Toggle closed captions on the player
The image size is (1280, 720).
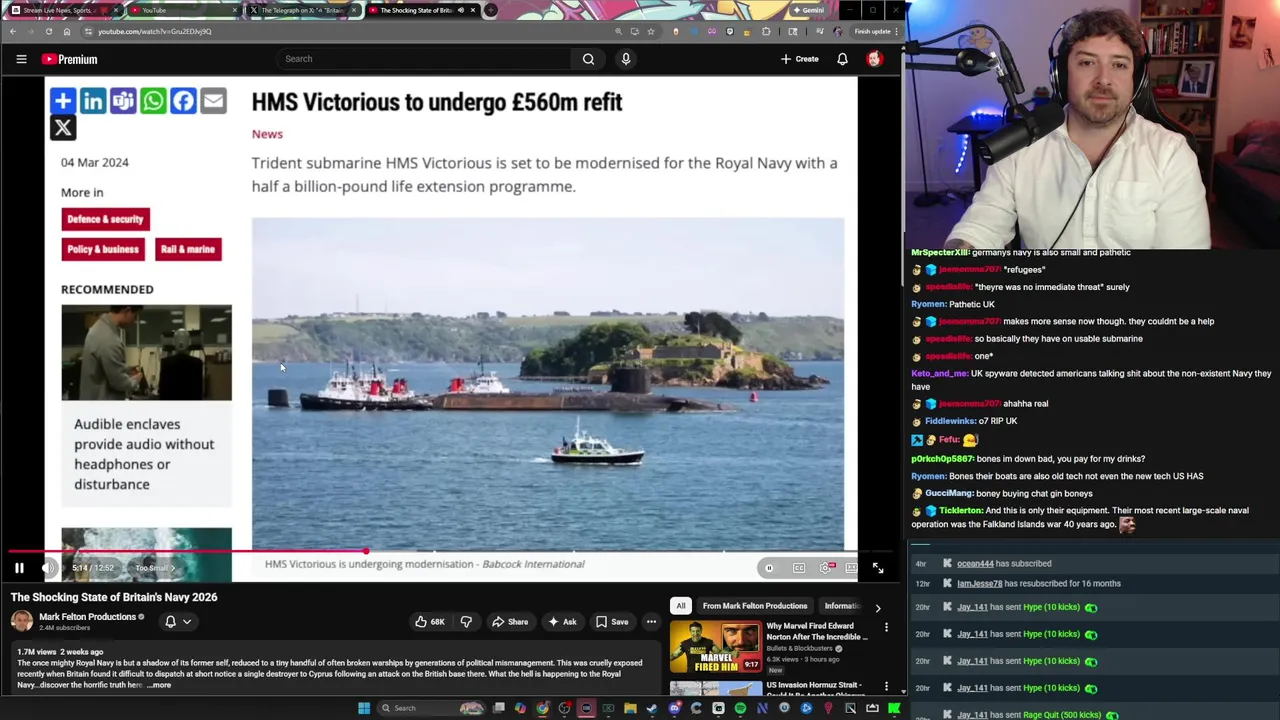[799, 568]
